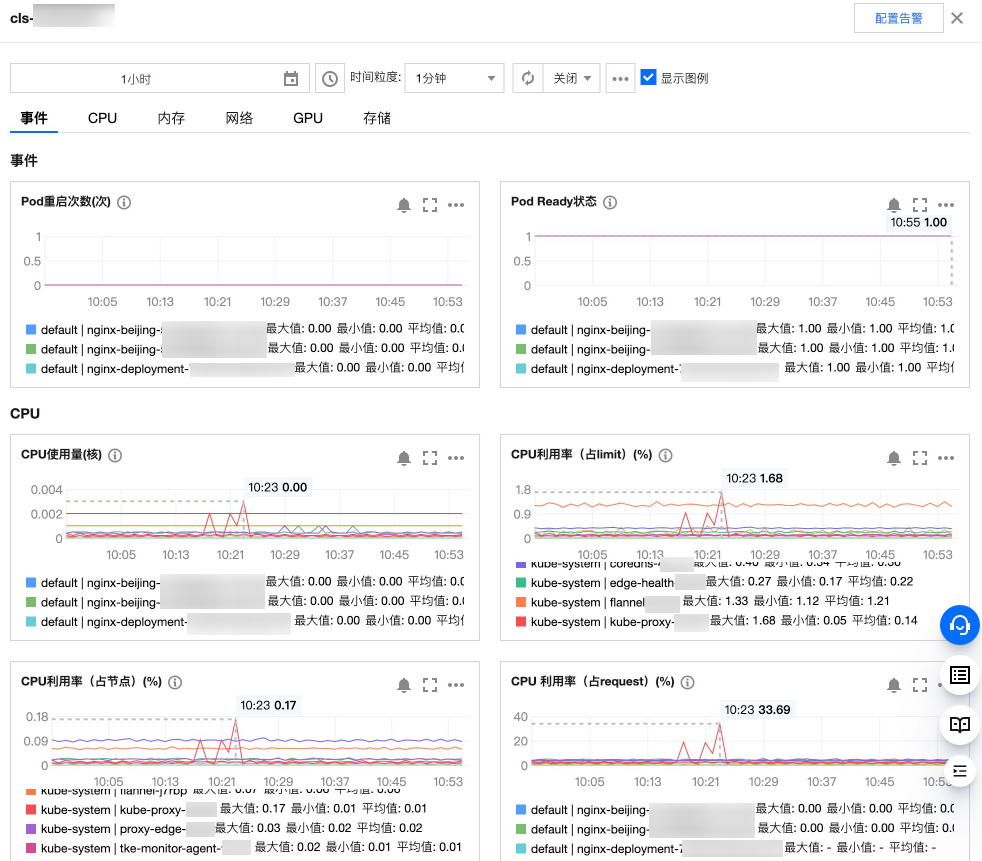Viewport: 982px width, 861px height.
Task: Close the cluster monitoring panel
Action: coord(957,18)
